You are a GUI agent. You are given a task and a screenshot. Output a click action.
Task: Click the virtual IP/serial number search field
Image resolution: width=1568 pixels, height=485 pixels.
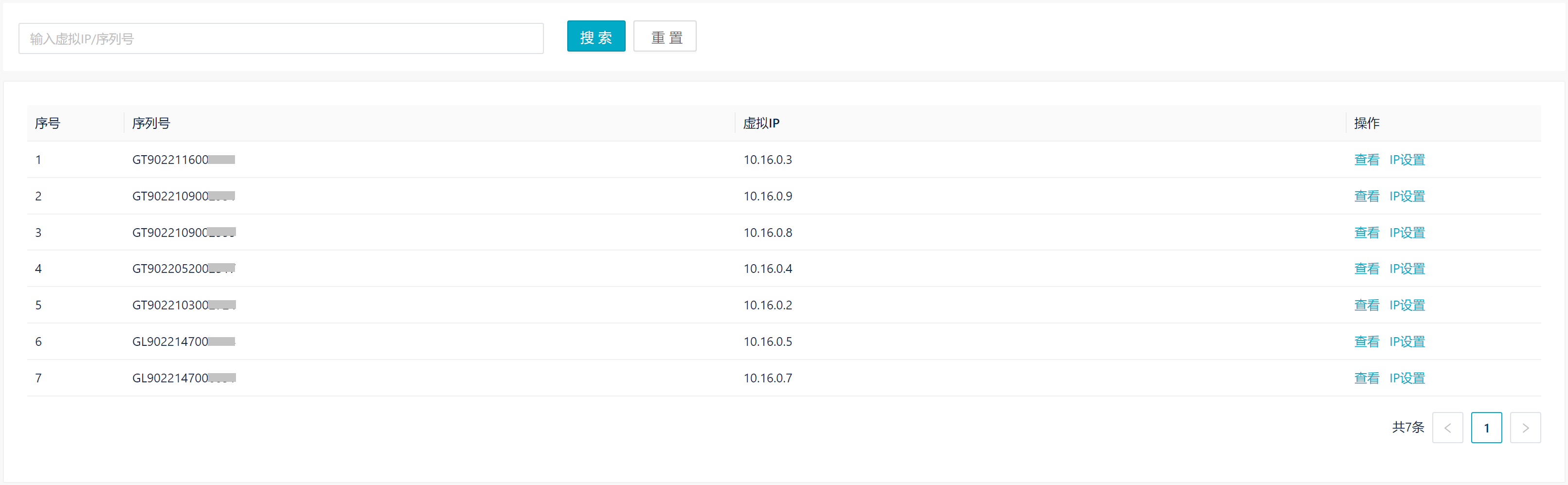[x=281, y=38]
